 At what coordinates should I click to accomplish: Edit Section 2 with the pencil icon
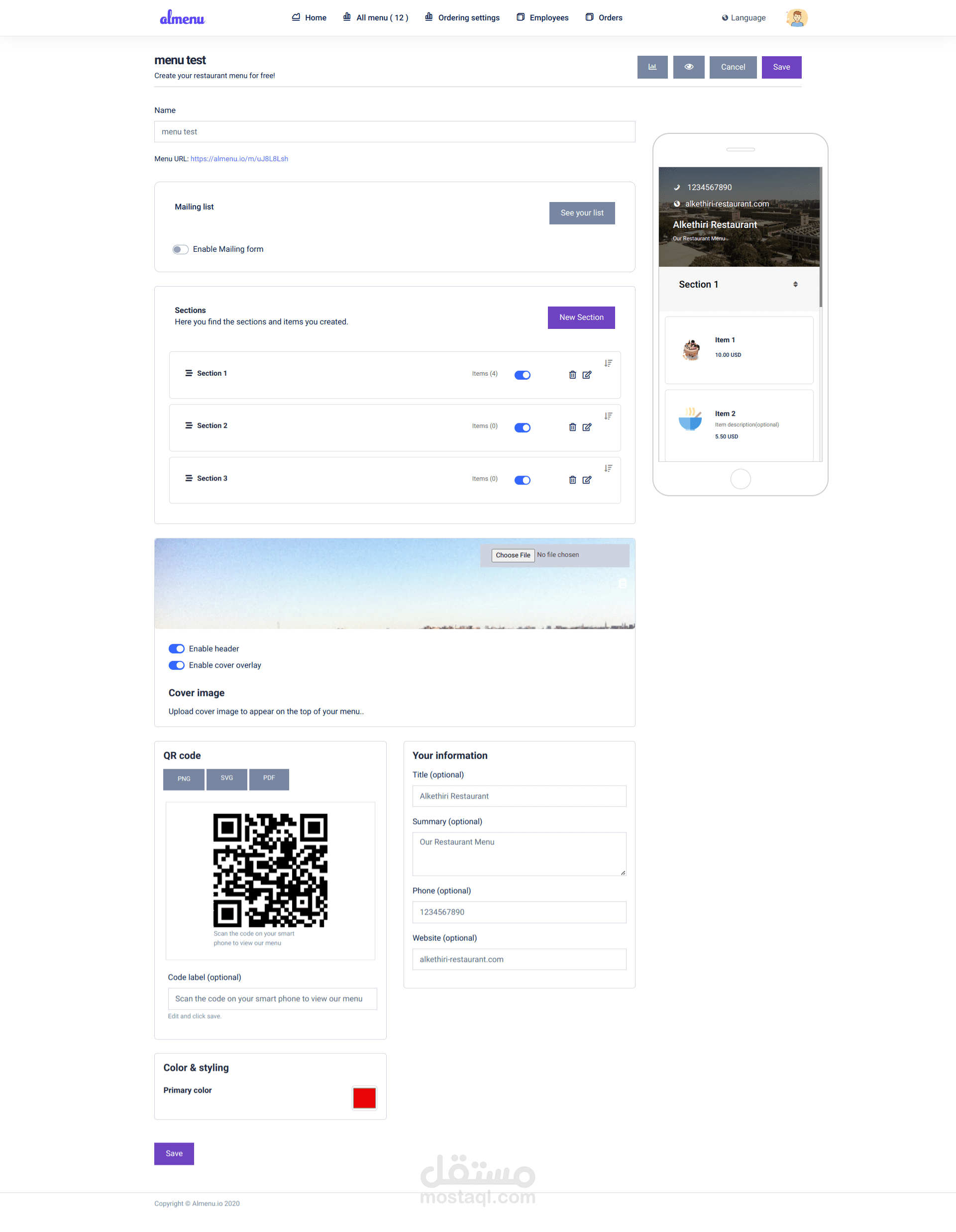[587, 427]
